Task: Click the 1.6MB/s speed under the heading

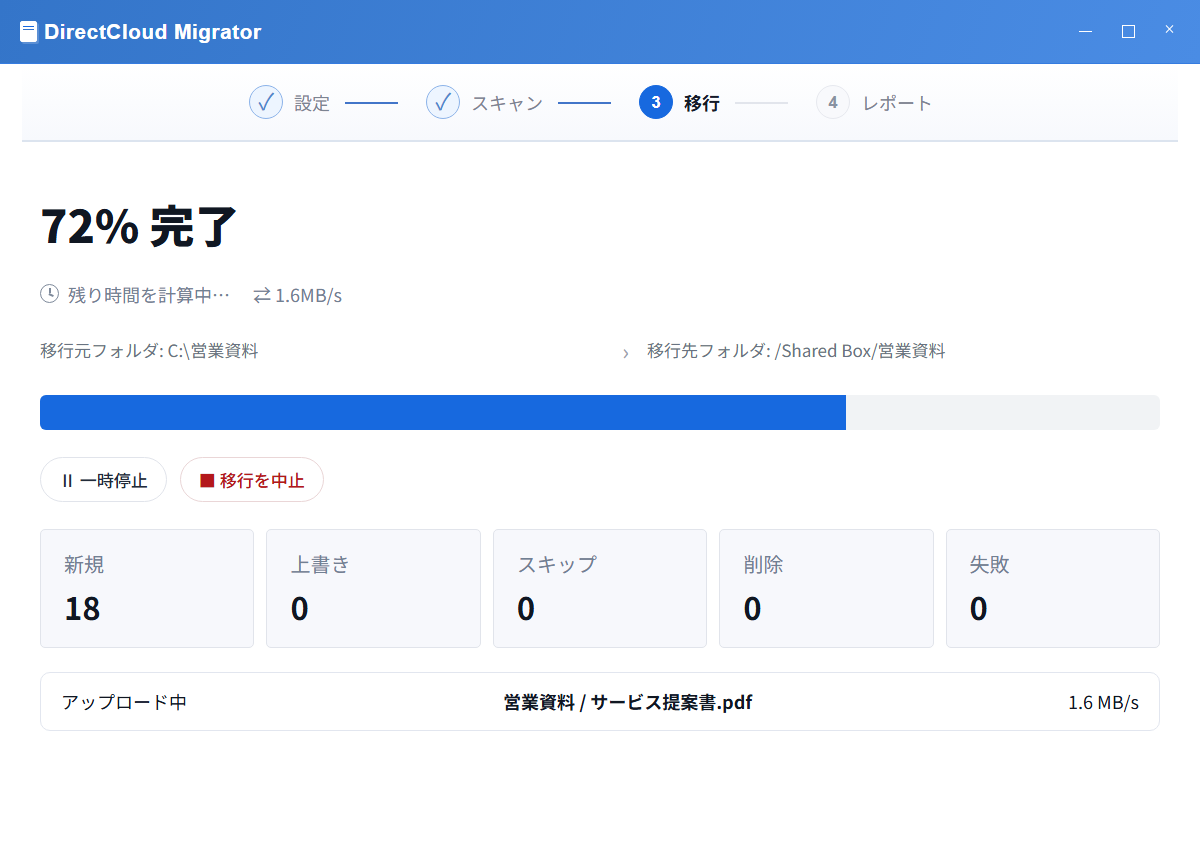Action: coord(309,295)
